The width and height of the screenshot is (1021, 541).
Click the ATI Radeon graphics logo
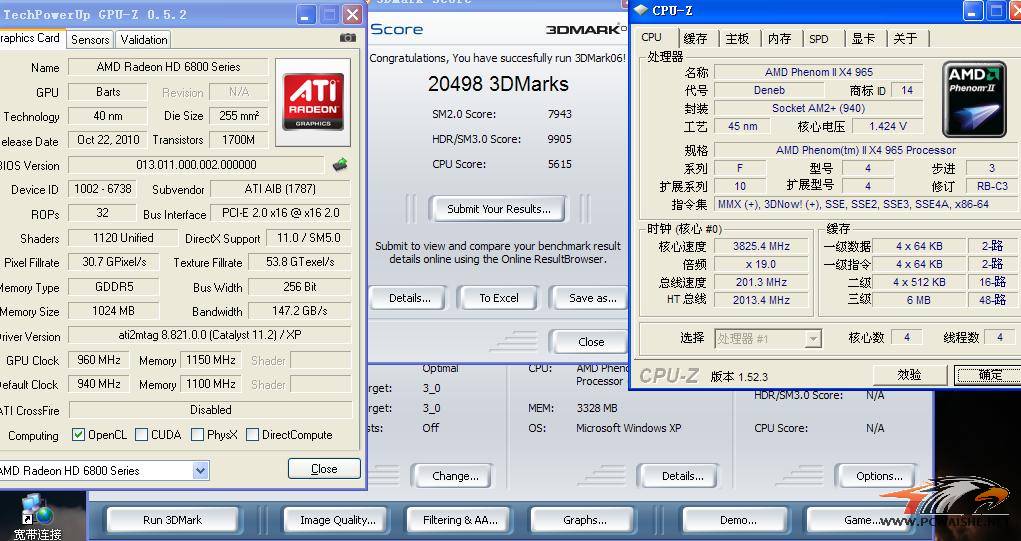312,101
